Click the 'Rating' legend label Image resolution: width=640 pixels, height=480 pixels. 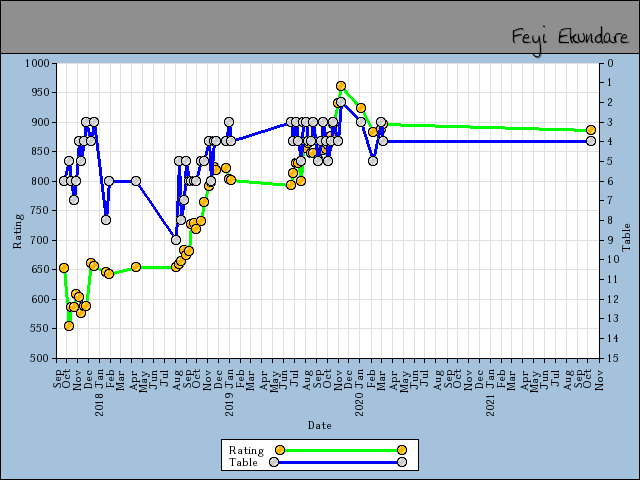tap(247, 450)
